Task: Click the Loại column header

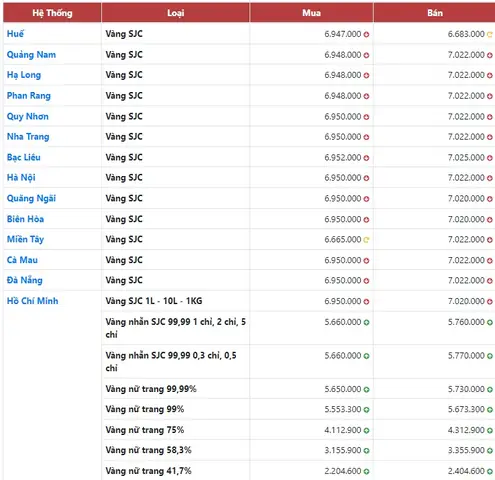Action: pos(175,13)
